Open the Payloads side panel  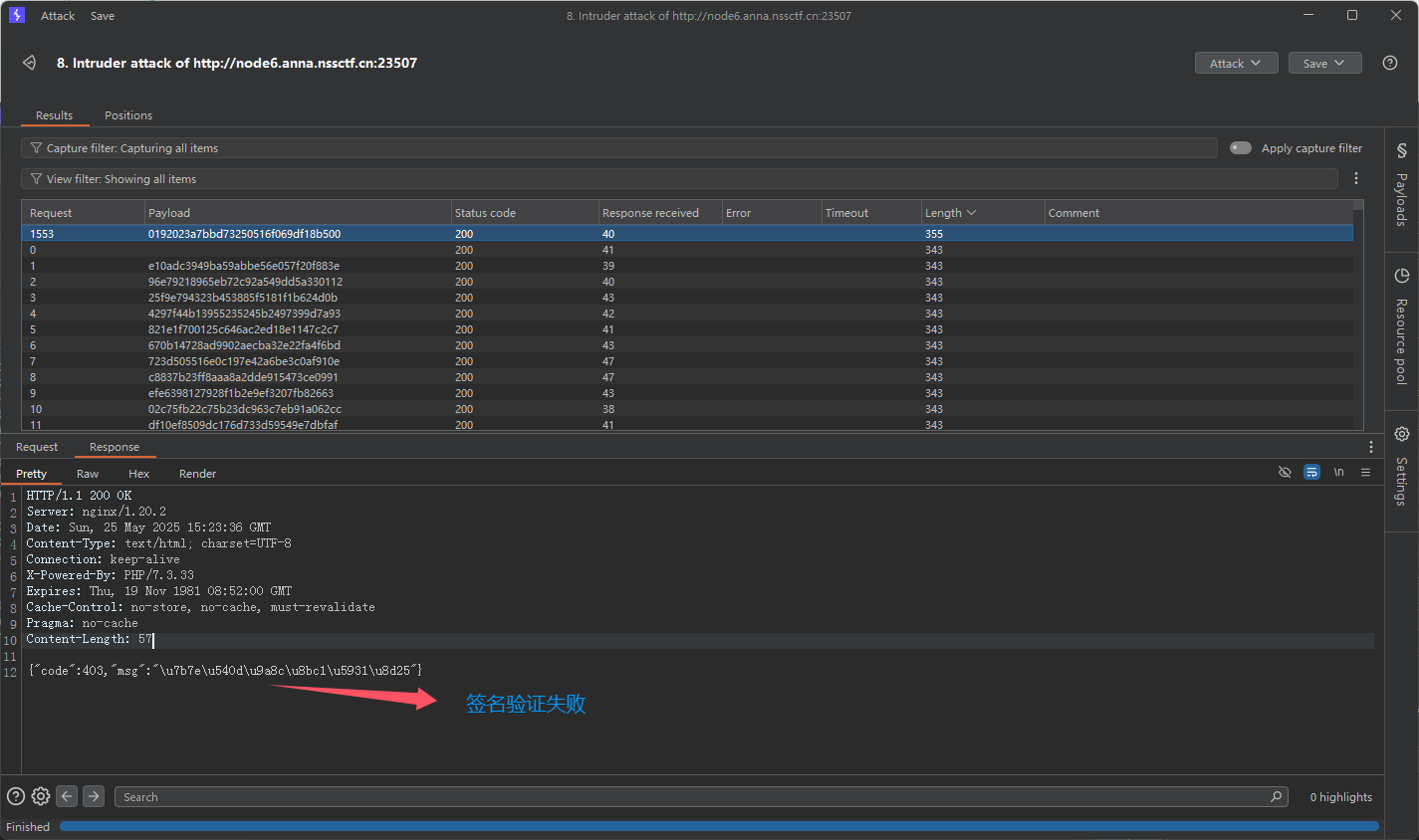pos(1401,186)
